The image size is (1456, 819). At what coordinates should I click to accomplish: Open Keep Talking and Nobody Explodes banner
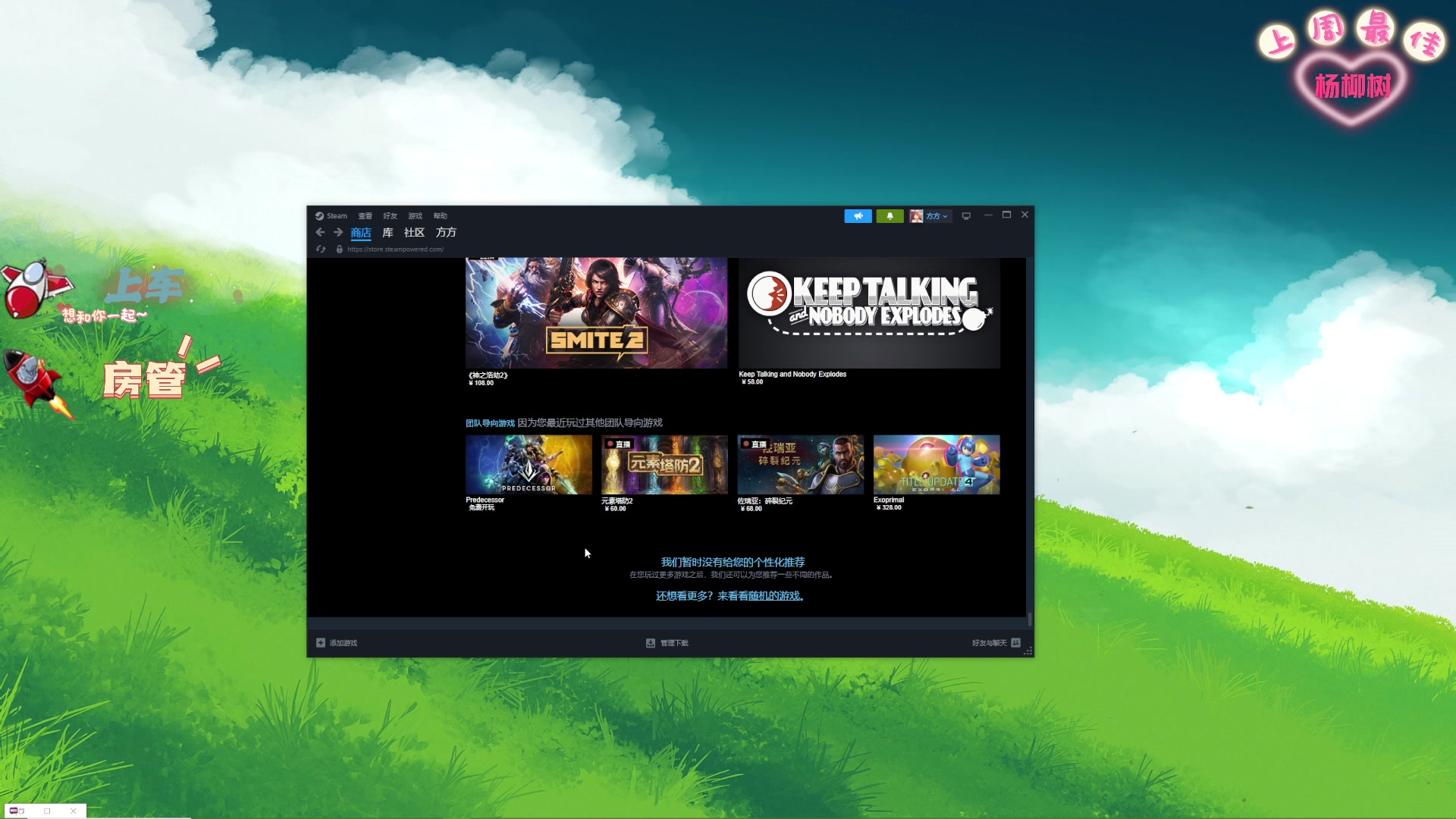869,313
